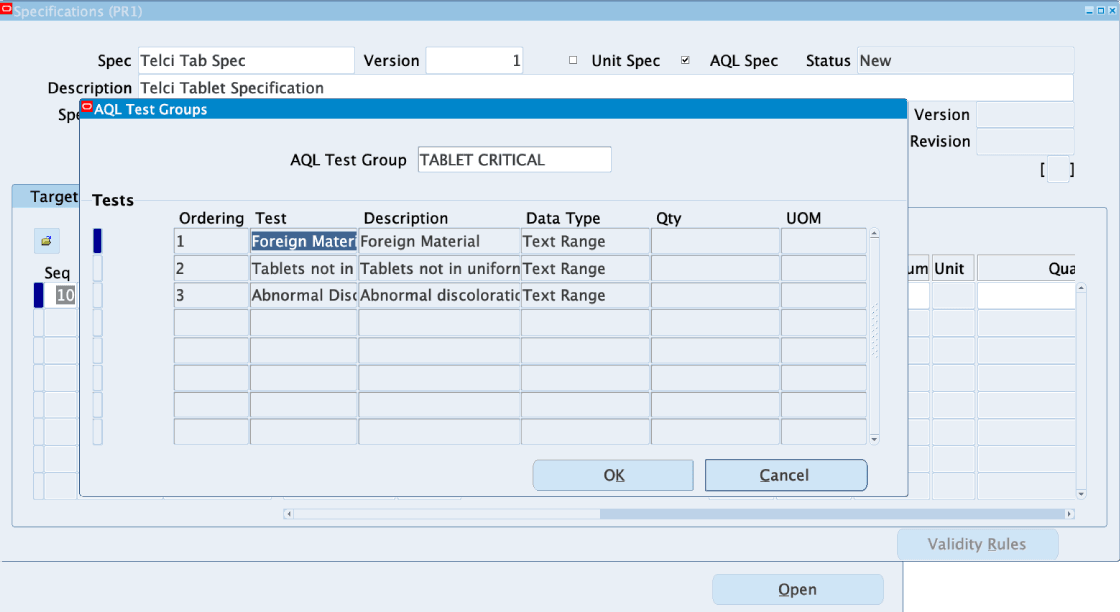The height and width of the screenshot is (612, 1120).
Task: Uncheck the AQL Spec checkbox
Action: (685, 61)
